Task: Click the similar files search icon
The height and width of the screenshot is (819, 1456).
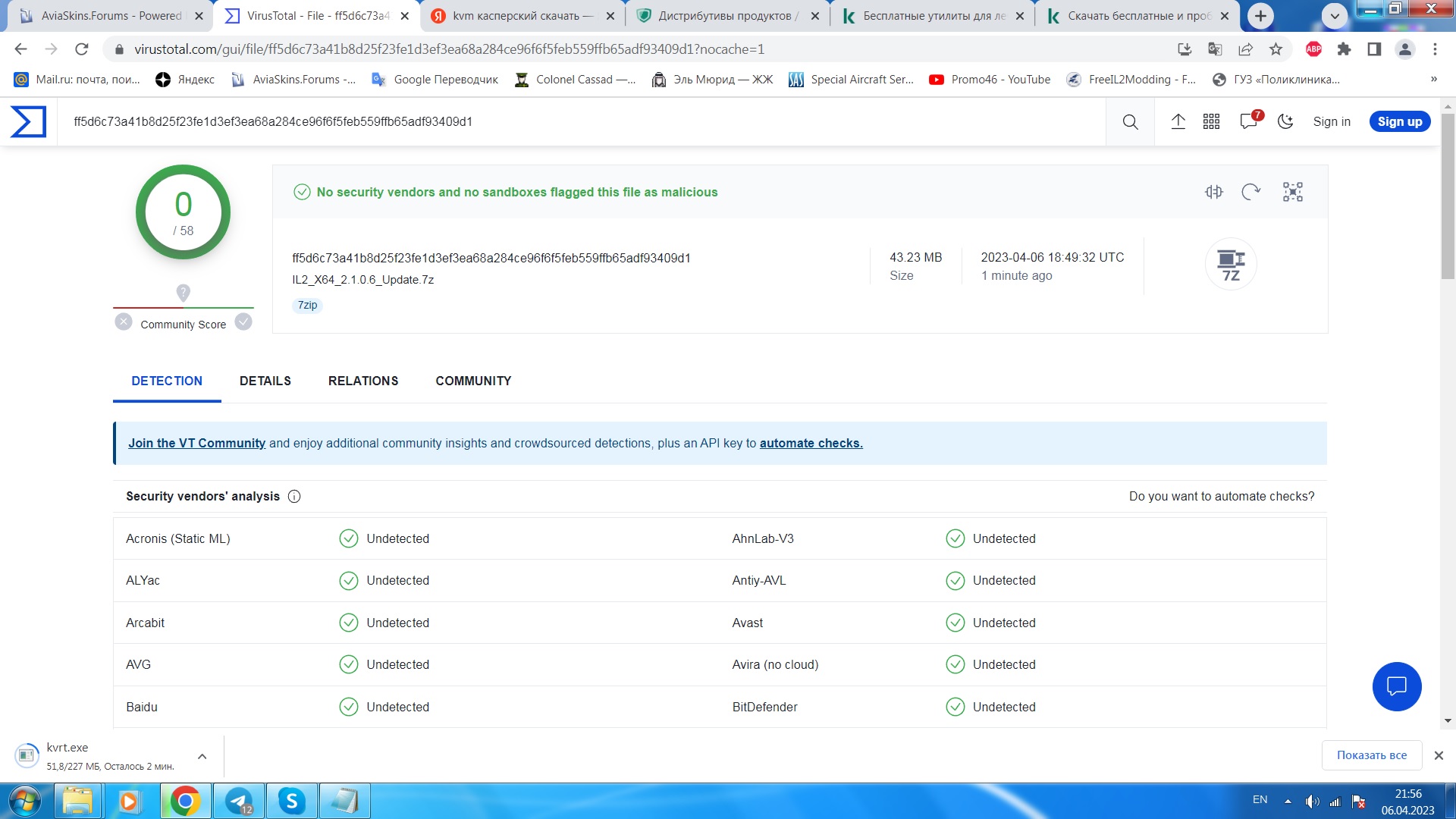Action: pos(1214,192)
